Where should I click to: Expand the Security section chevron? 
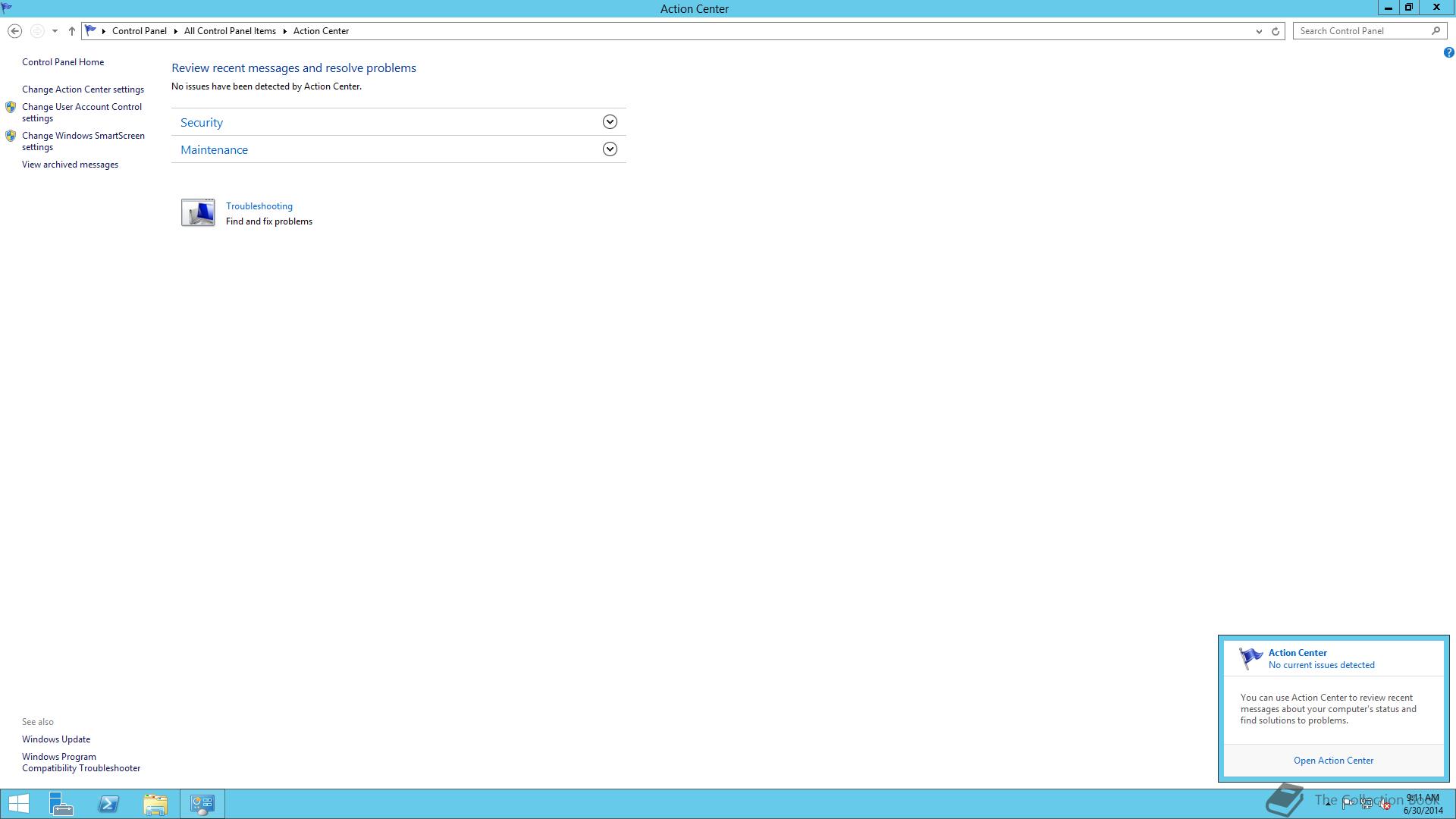[x=610, y=121]
